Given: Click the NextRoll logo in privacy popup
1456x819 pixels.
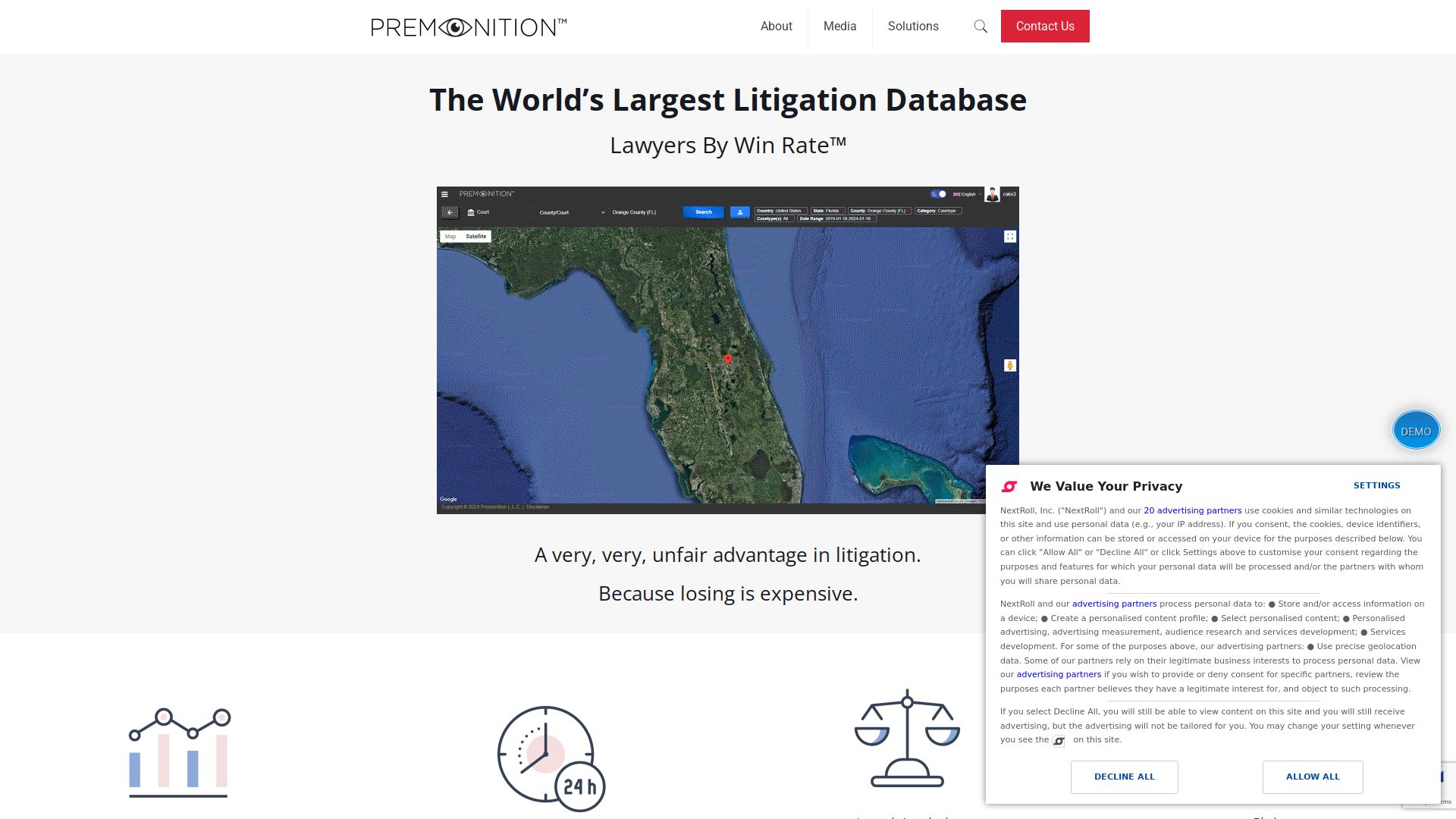Looking at the screenshot, I should pos(1009,487).
